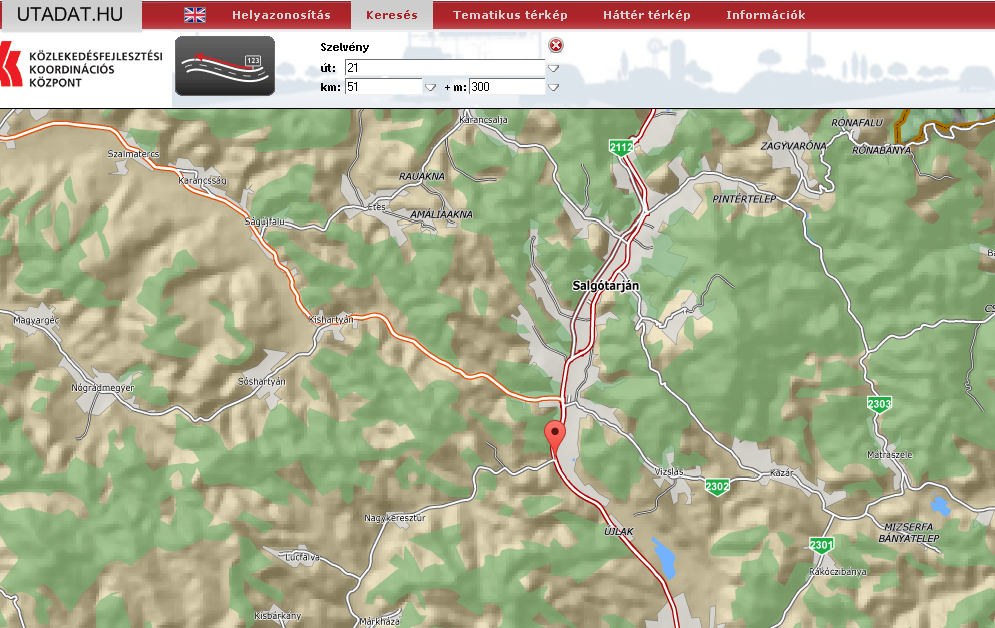The height and width of the screenshot is (628, 995).
Task: Switch to the Tematikus térkép tab
Action: click(x=510, y=15)
